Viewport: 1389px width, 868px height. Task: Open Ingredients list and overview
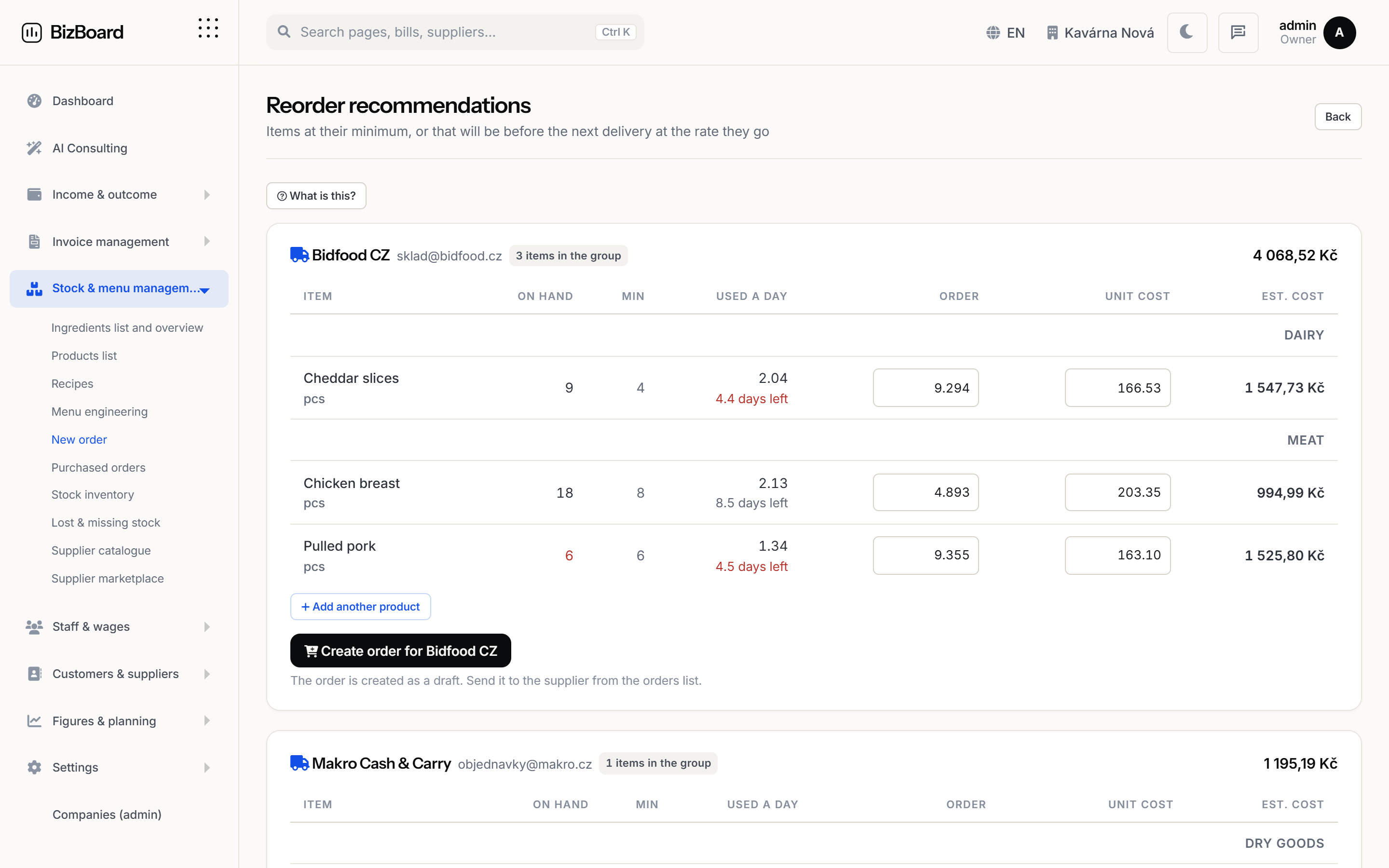(127, 328)
